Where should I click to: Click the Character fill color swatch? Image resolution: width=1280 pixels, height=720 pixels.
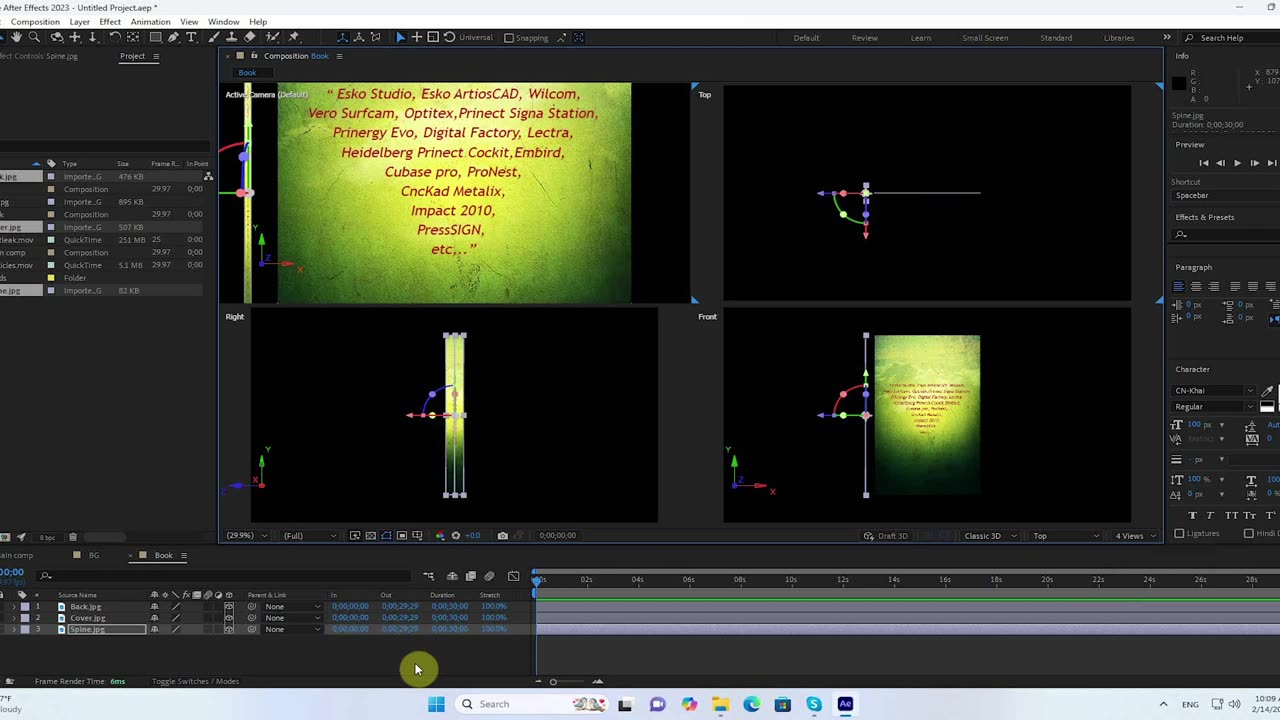click(x=1267, y=406)
